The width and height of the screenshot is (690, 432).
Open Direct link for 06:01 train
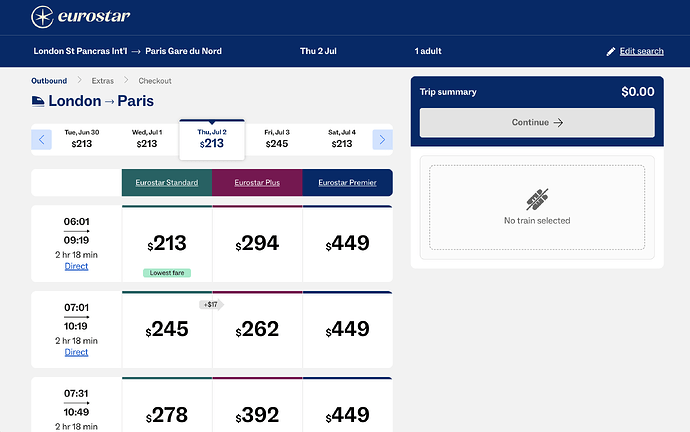click(x=76, y=266)
